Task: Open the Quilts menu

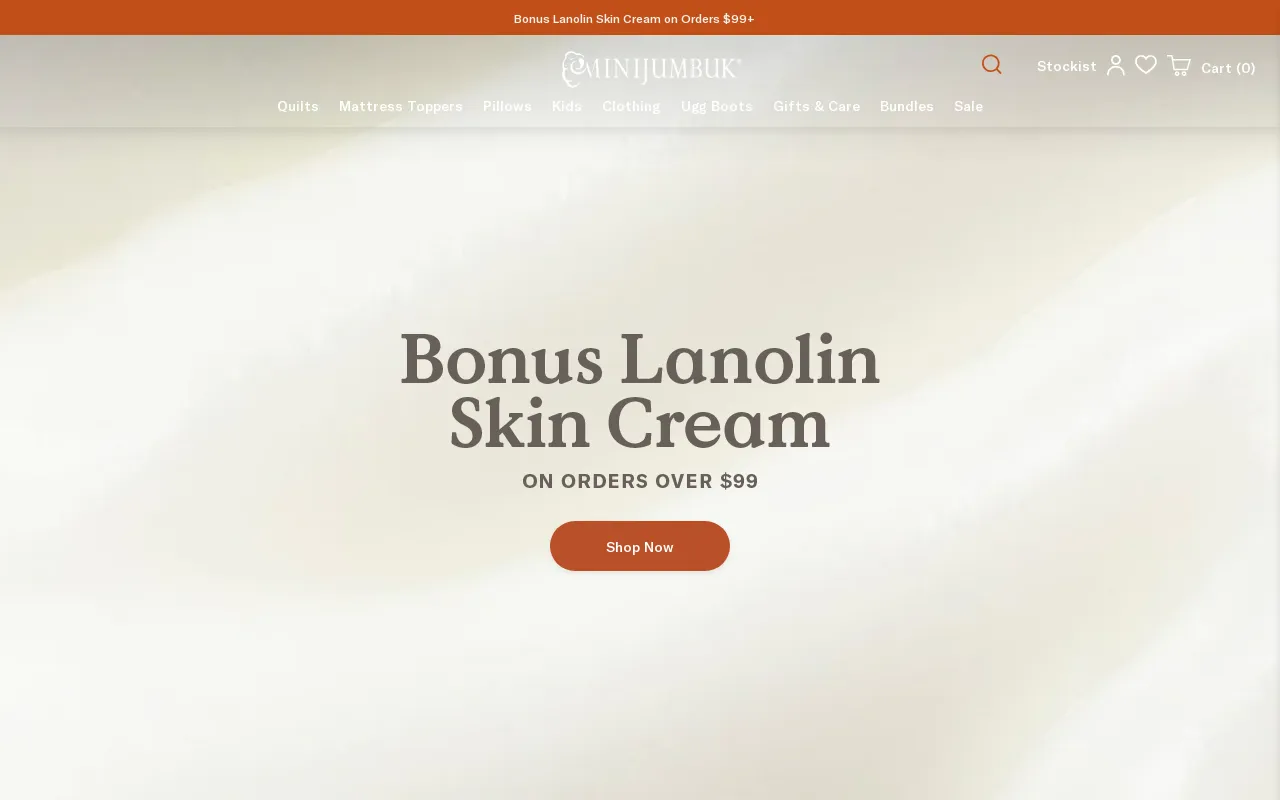Action: pyautogui.click(x=298, y=106)
